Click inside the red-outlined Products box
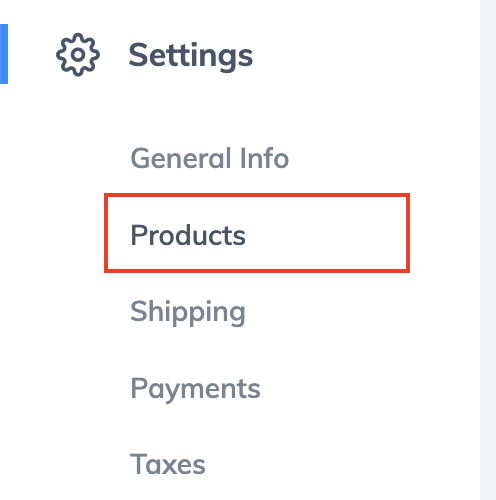 click(257, 233)
